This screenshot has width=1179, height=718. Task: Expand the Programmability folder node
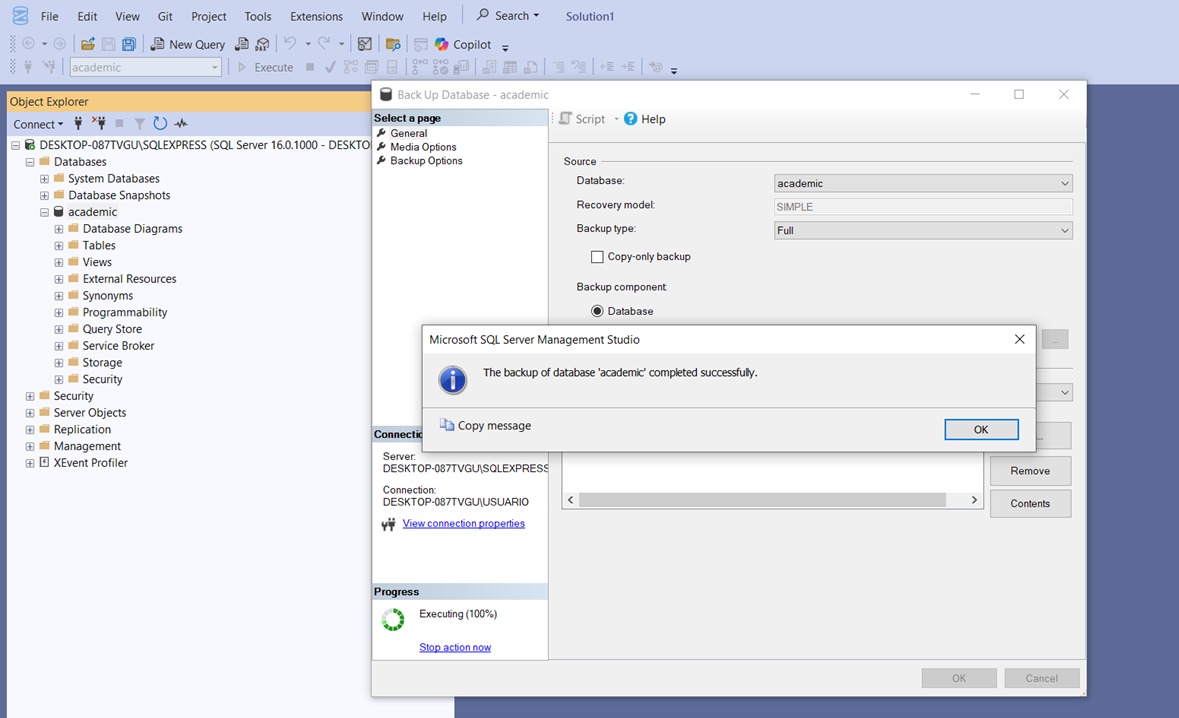coord(59,313)
